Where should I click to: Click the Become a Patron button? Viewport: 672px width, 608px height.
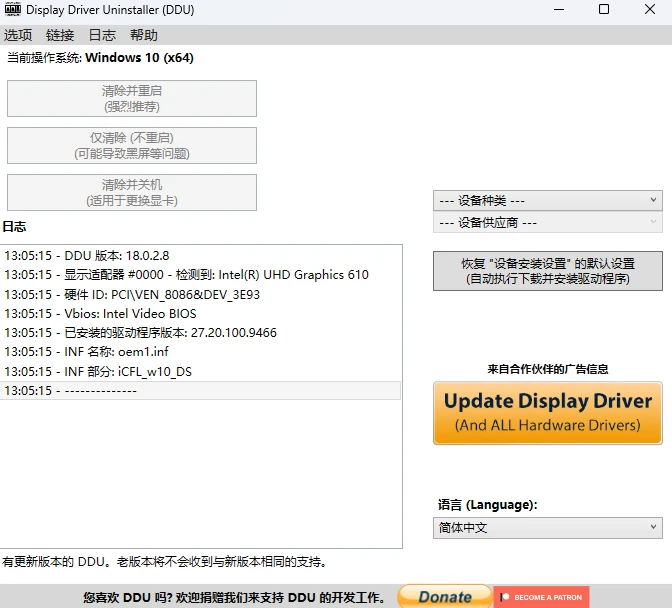tap(541, 597)
